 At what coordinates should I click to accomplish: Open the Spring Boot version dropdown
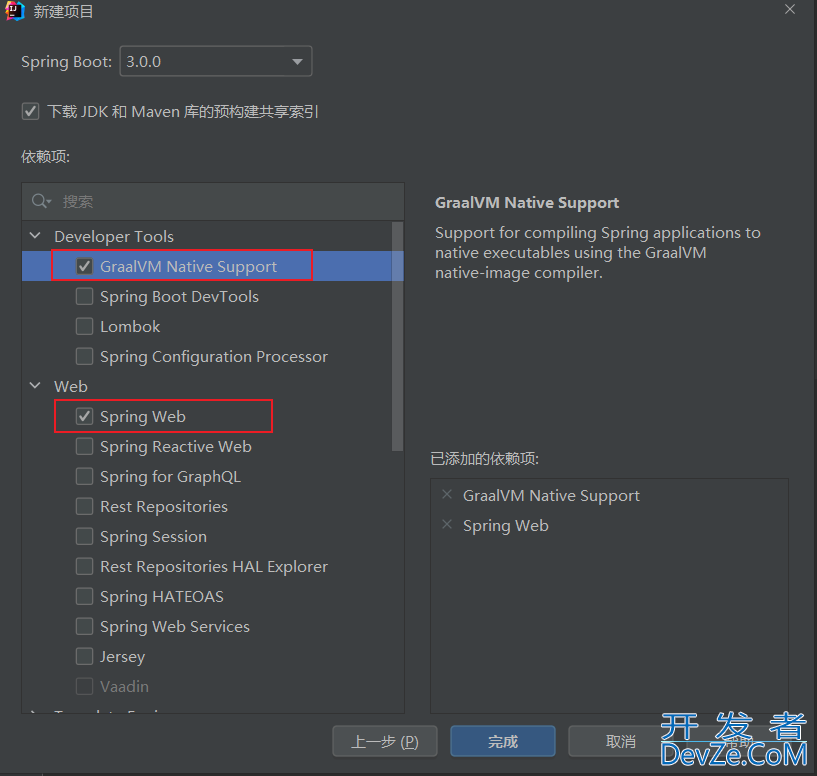click(216, 61)
